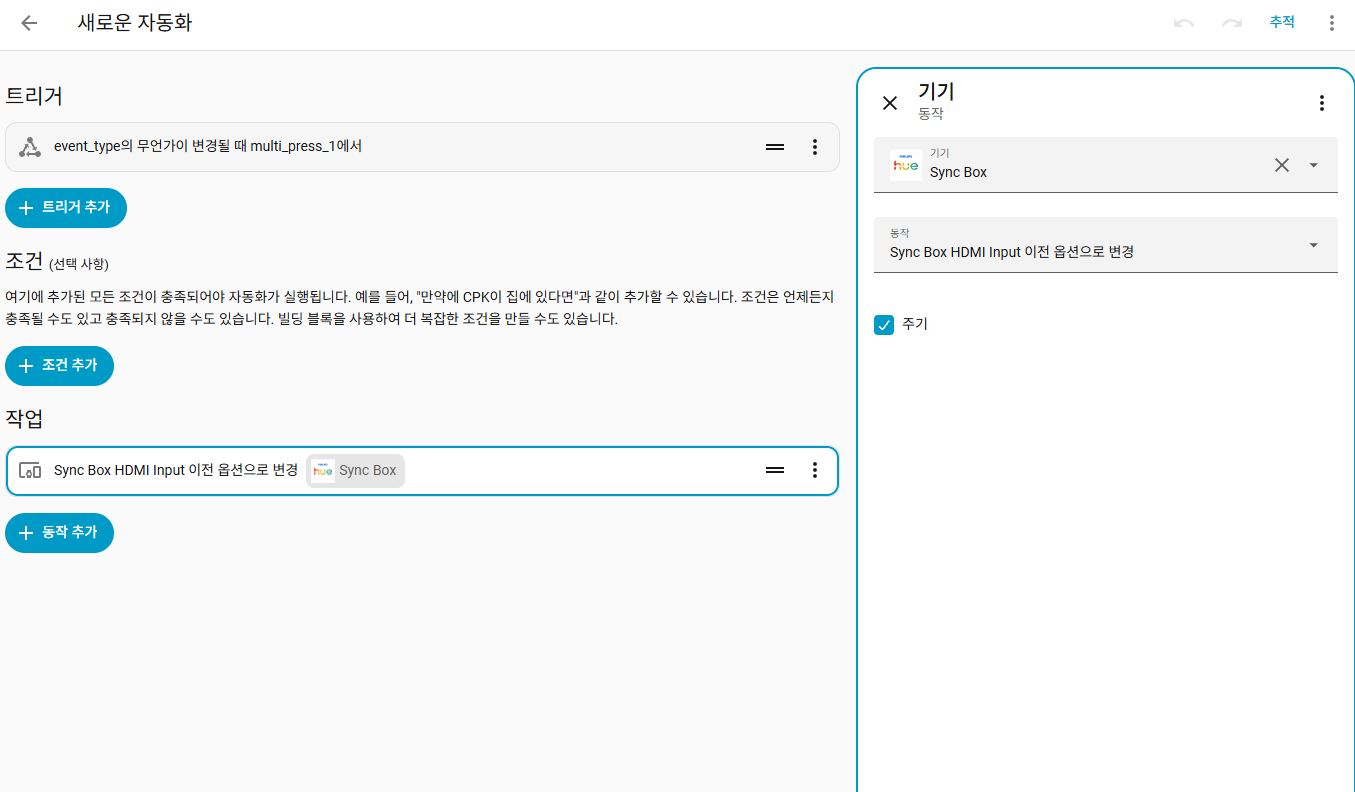Expand the 기기 device dropdown arrow
1355x792 pixels.
point(1314,165)
